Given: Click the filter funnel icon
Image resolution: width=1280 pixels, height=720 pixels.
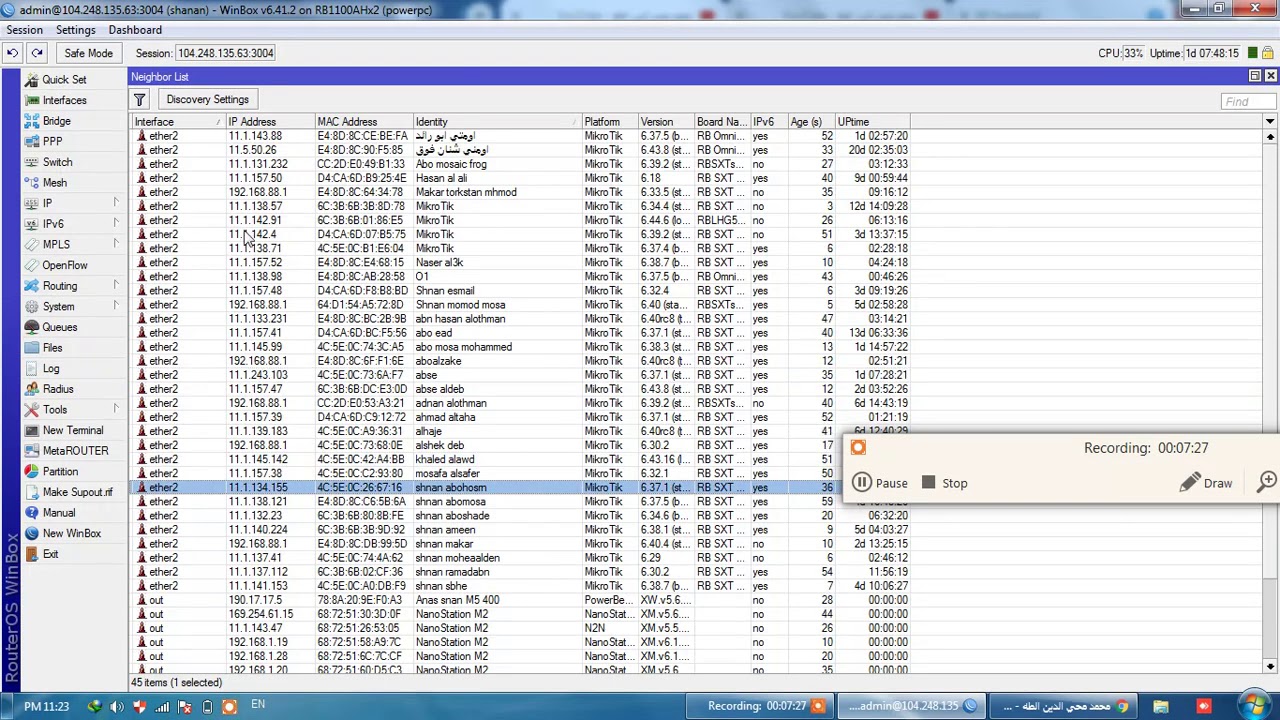Looking at the screenshot, I should (x=140, y=99).
